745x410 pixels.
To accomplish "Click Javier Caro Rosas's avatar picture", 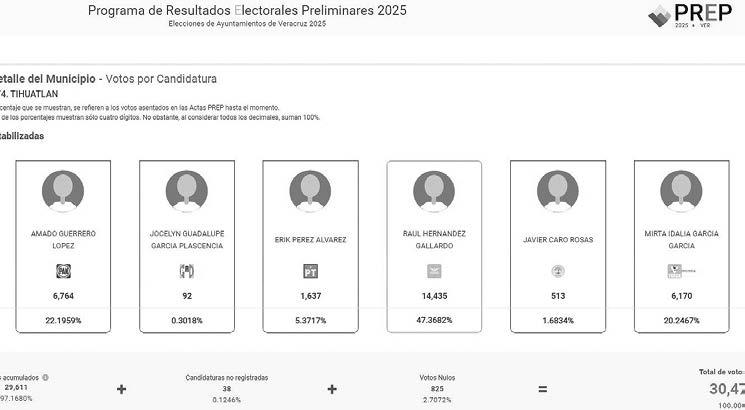I will [x=558, y=190].
